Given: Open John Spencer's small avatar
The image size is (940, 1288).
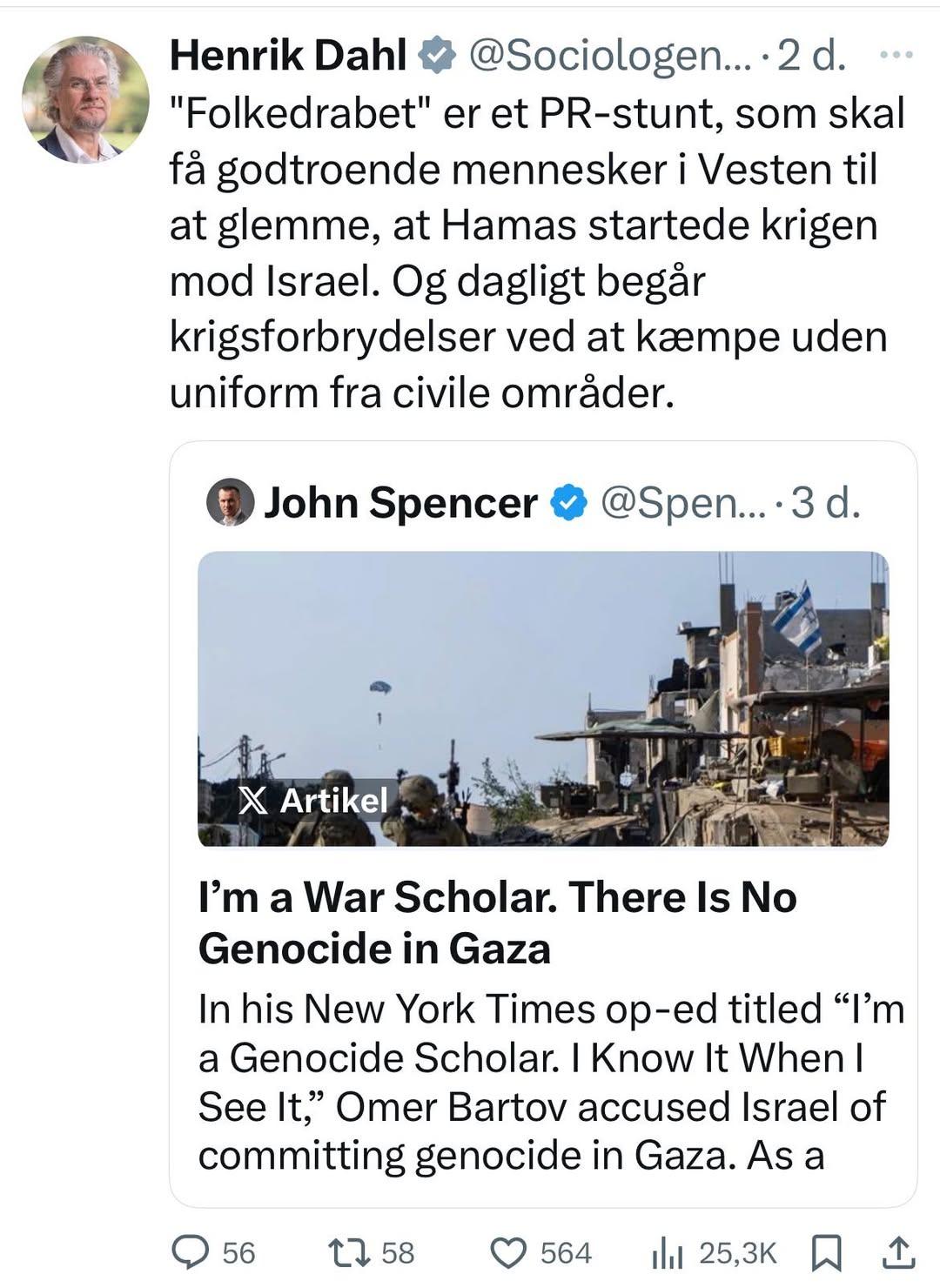Looking at the screenshot, I should tap(230, 502).
